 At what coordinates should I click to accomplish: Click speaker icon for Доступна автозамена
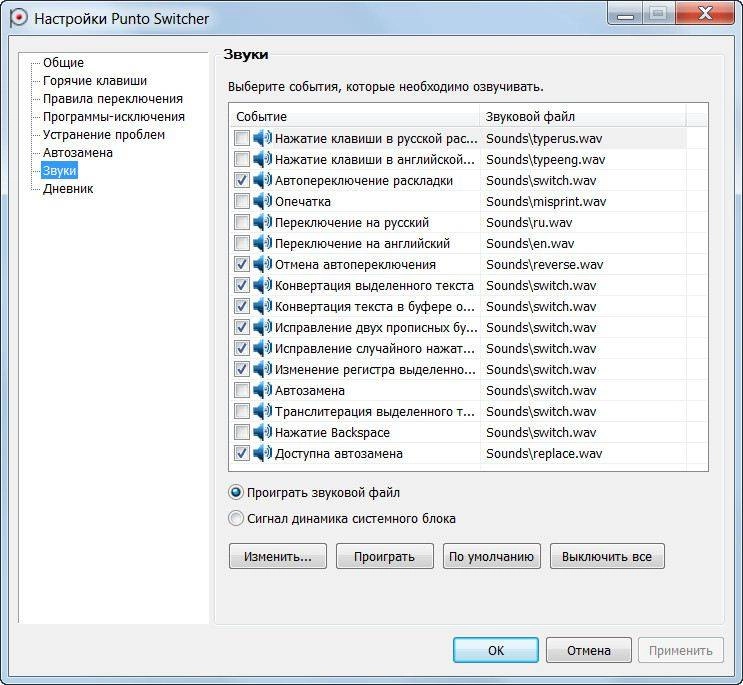(x=263, y=453)
